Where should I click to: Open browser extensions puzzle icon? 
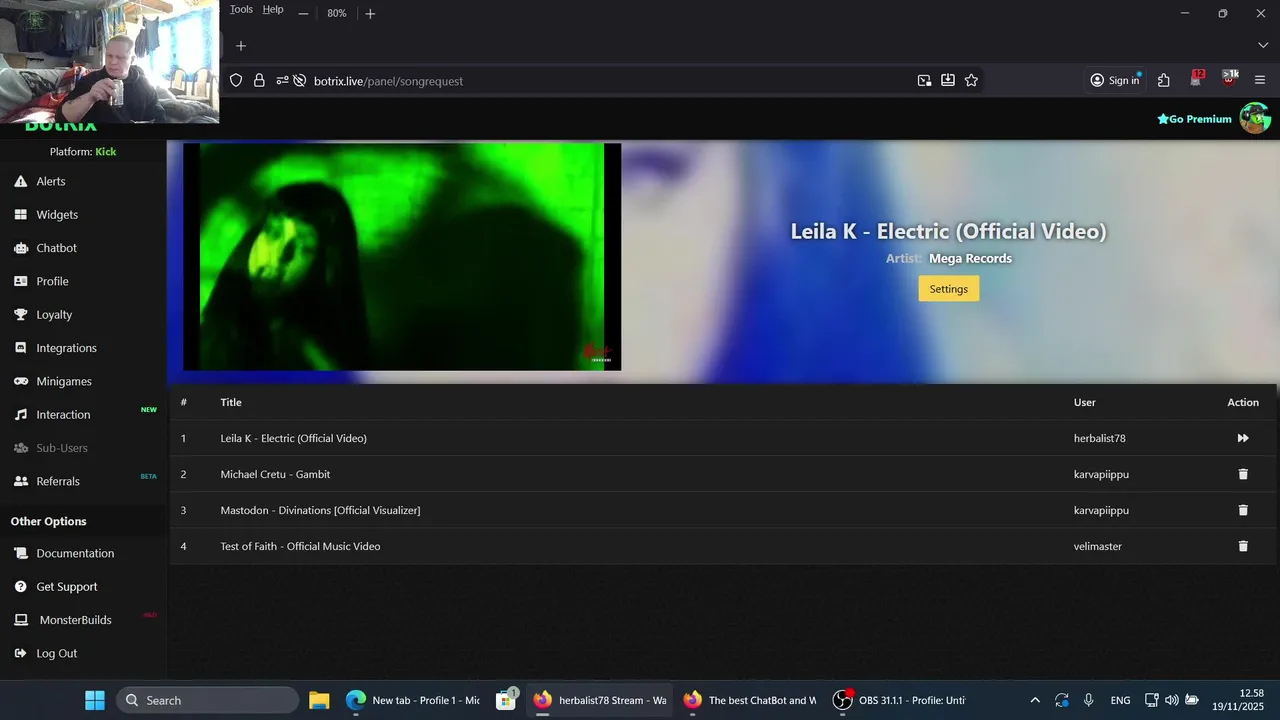coord(1163,81)
